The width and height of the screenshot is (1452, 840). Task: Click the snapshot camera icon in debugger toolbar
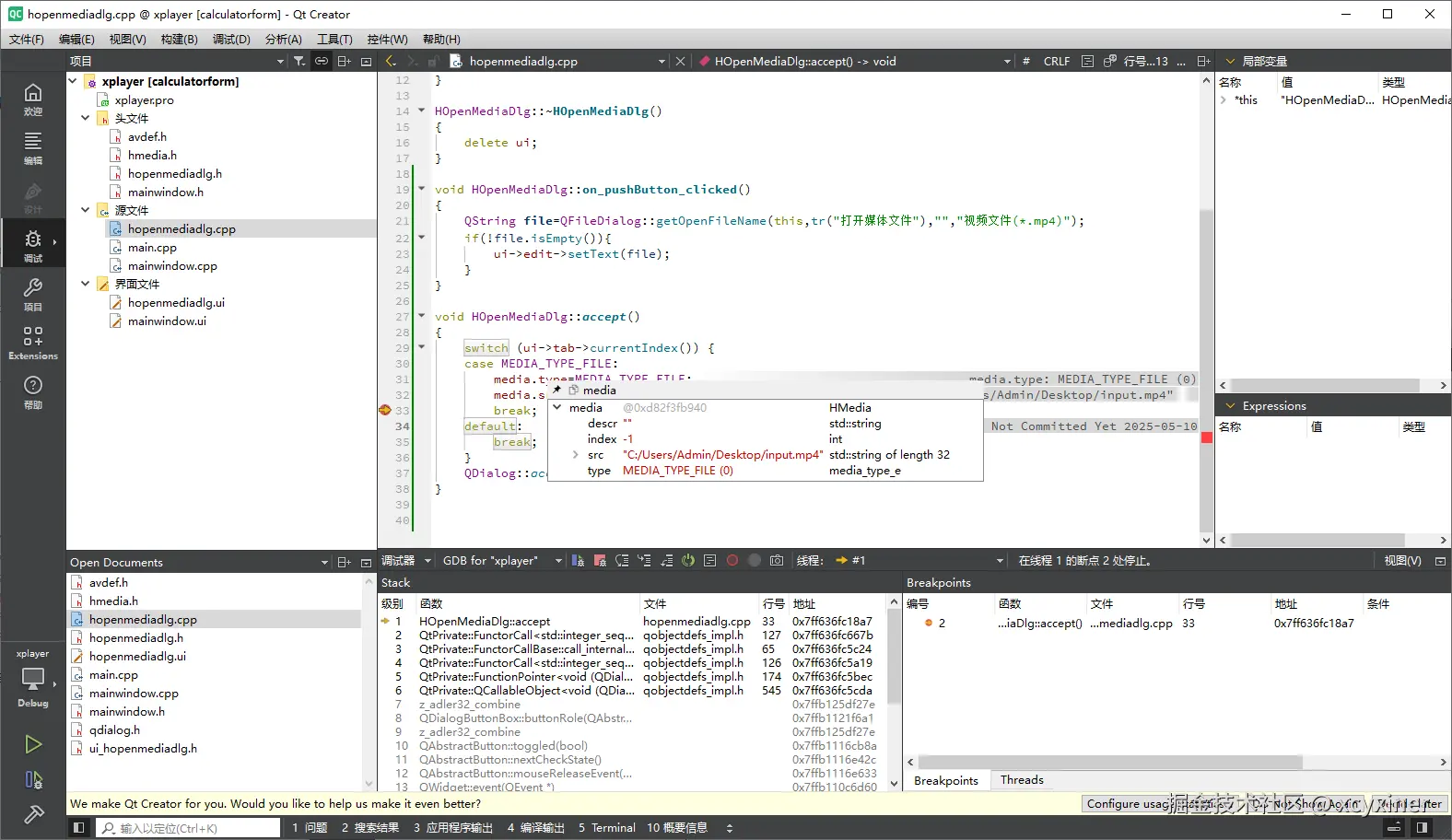click(x=777, y=561)
